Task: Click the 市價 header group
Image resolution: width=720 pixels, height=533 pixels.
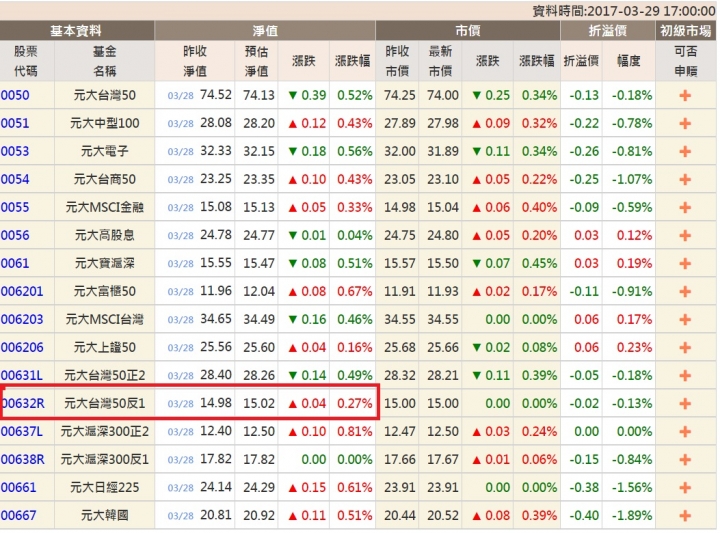Action: point(468,31)
